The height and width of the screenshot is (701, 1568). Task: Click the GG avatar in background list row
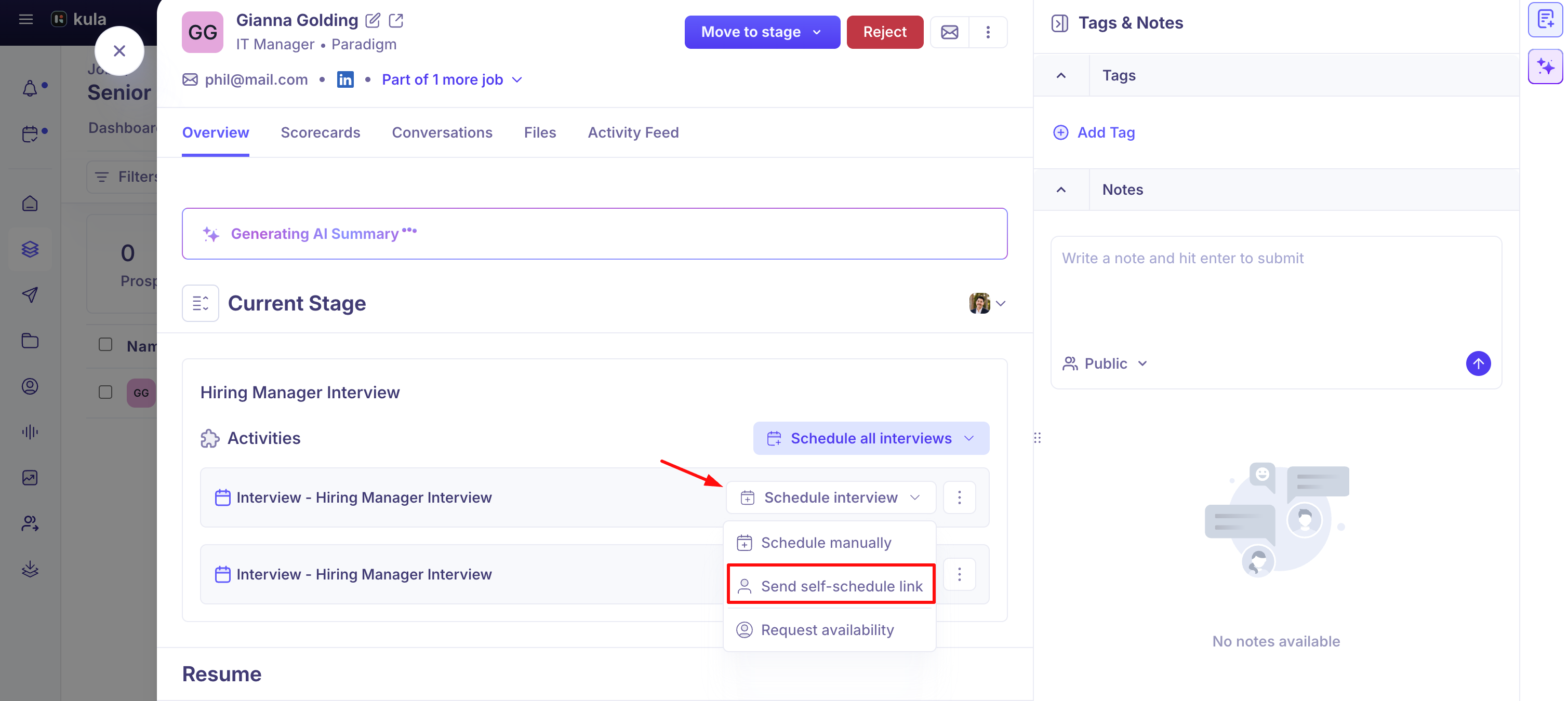click(x=141, y=393)
